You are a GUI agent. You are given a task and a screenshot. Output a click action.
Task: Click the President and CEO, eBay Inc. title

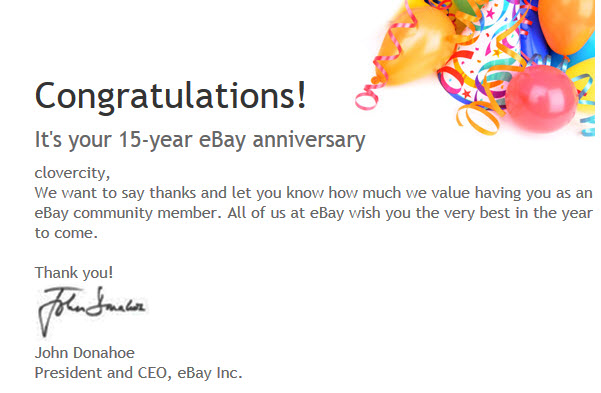coord(138,373)
